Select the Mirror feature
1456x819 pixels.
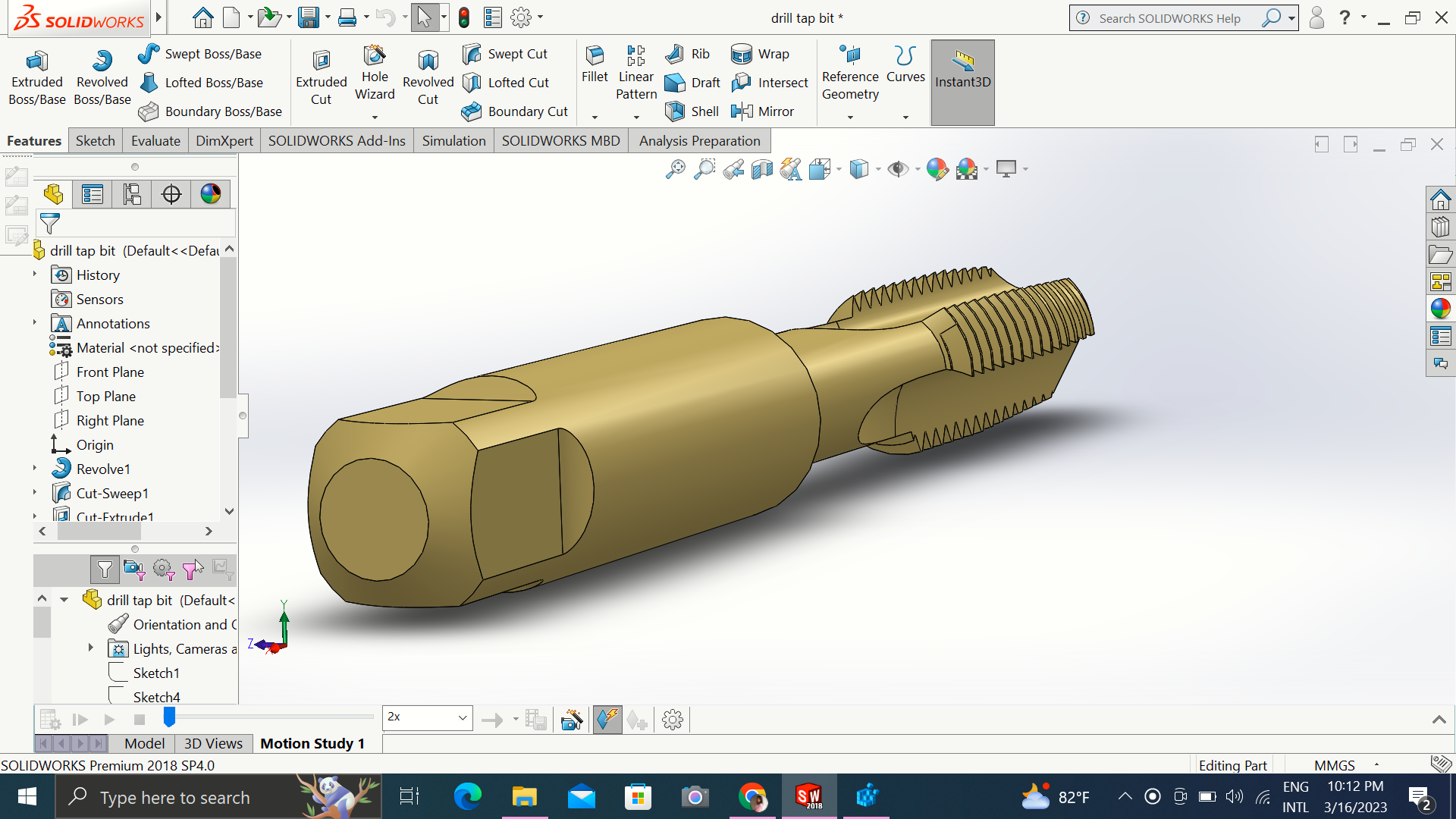pyautogui.click(x=762, y=111)
